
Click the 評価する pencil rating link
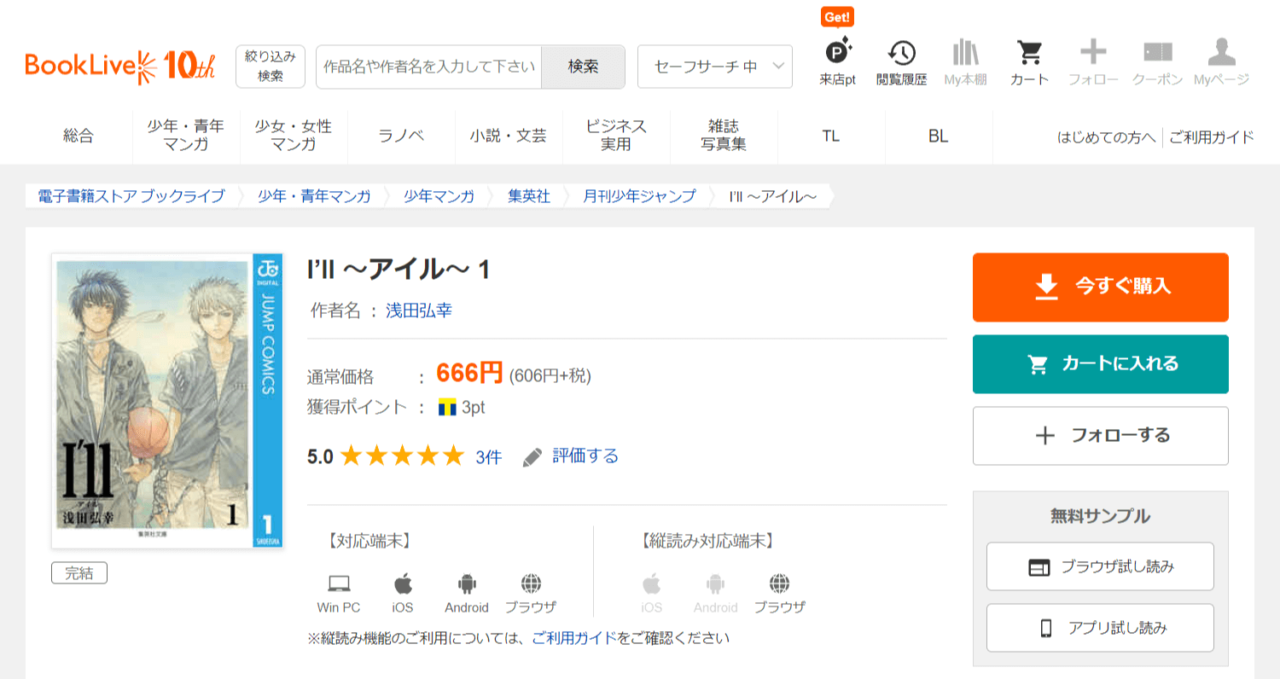coord(571,456)
